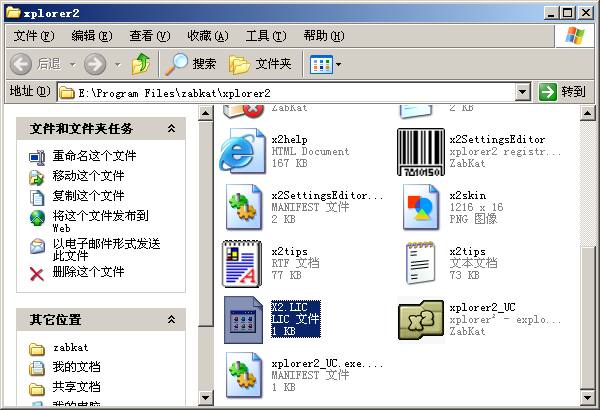
Task: Select the X2.LIC file icon
Action: pyautogui.click(x=243, y=320)
